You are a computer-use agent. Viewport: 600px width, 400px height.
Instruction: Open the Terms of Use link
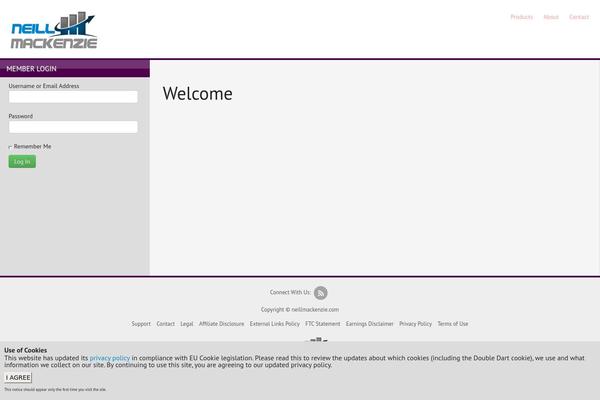[x=453, y=324]
